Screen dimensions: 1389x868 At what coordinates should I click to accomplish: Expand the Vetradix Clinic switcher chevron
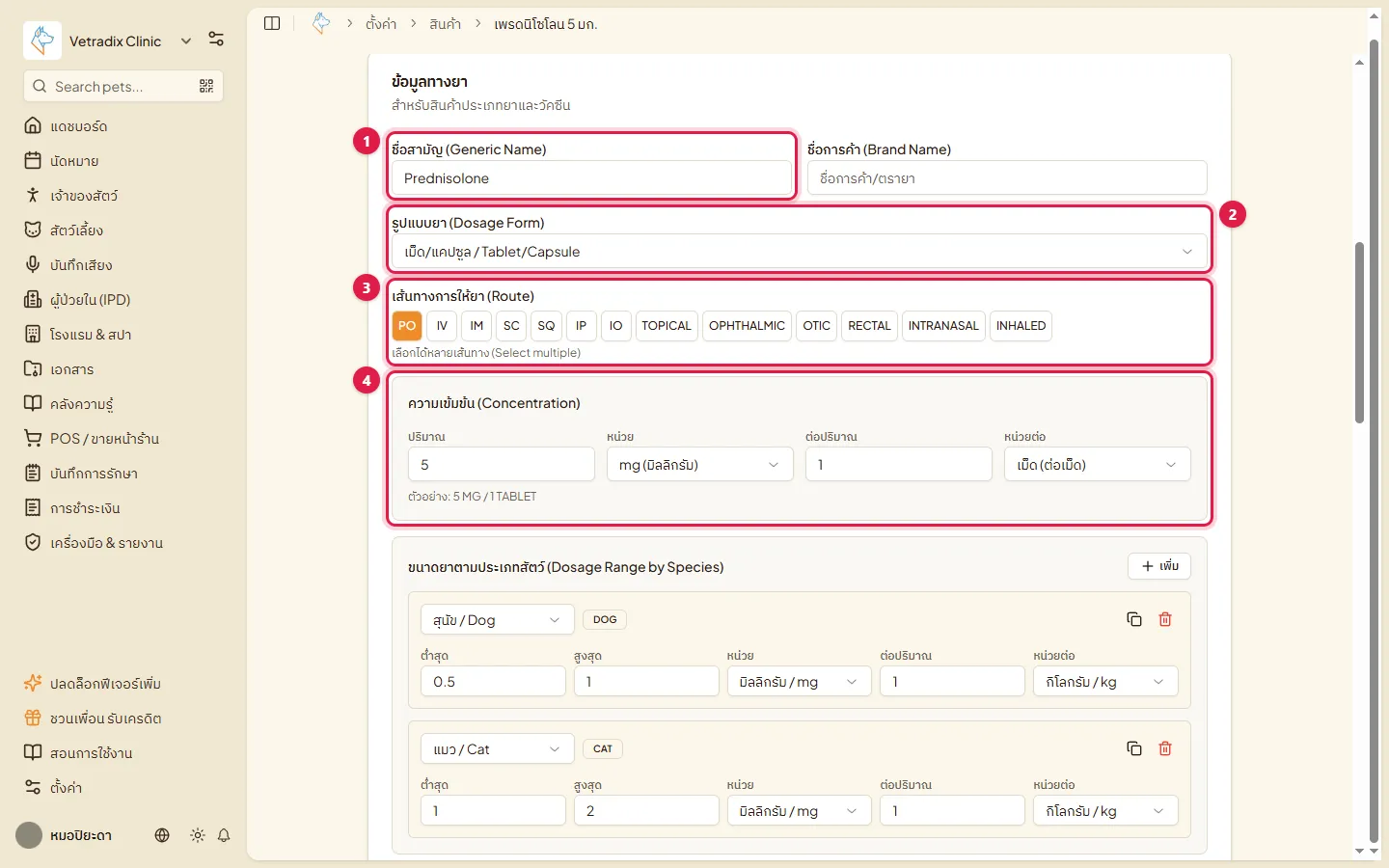pyautogui.click(x=186, y=41)
